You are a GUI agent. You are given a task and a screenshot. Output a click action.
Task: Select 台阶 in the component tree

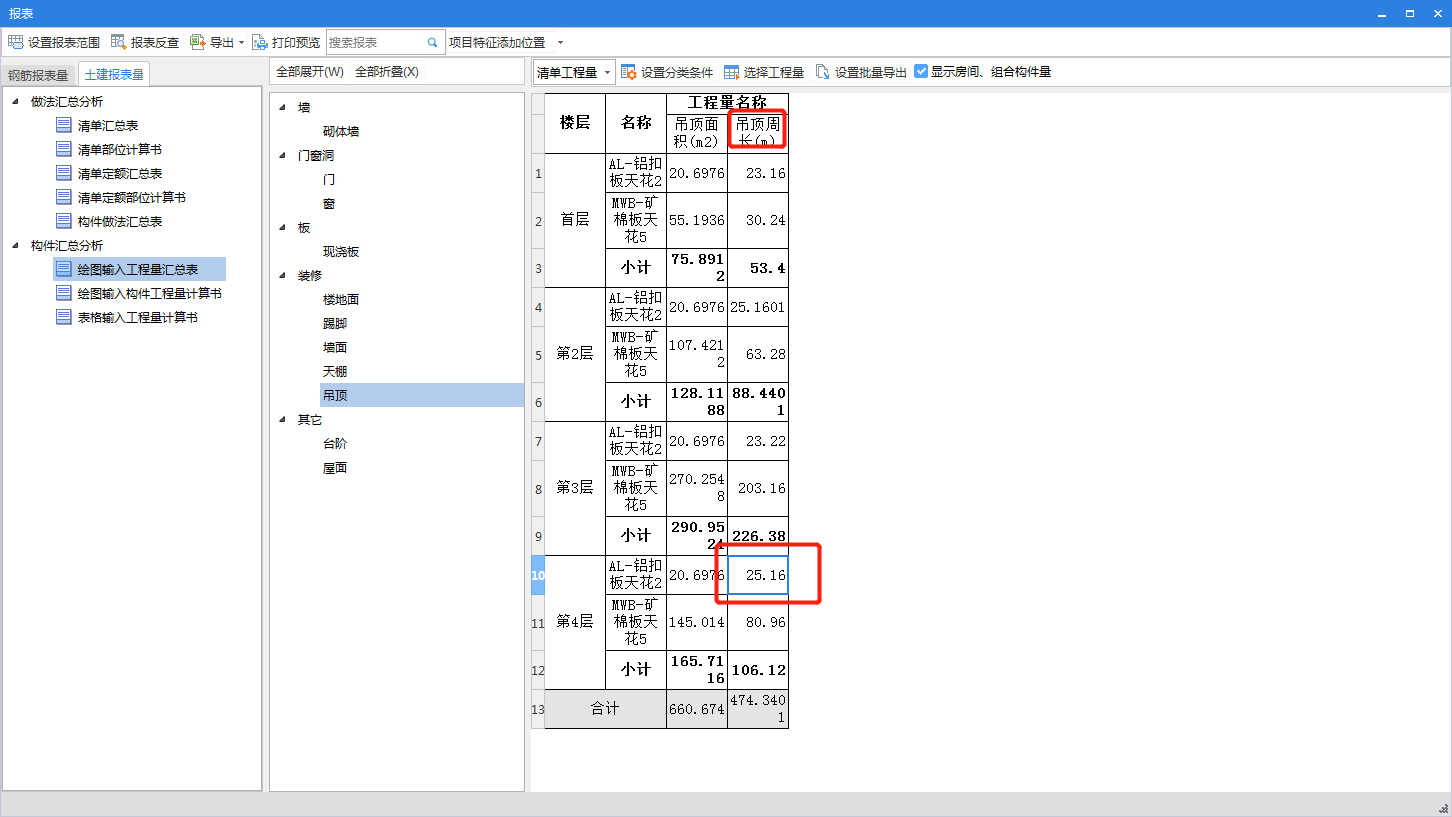[335, 443]
